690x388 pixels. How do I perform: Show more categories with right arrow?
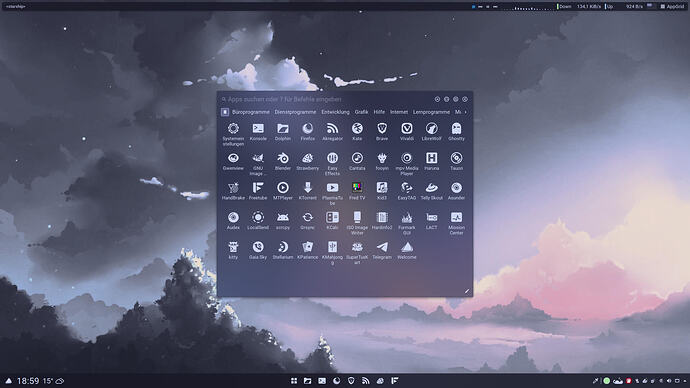(466, 112)
